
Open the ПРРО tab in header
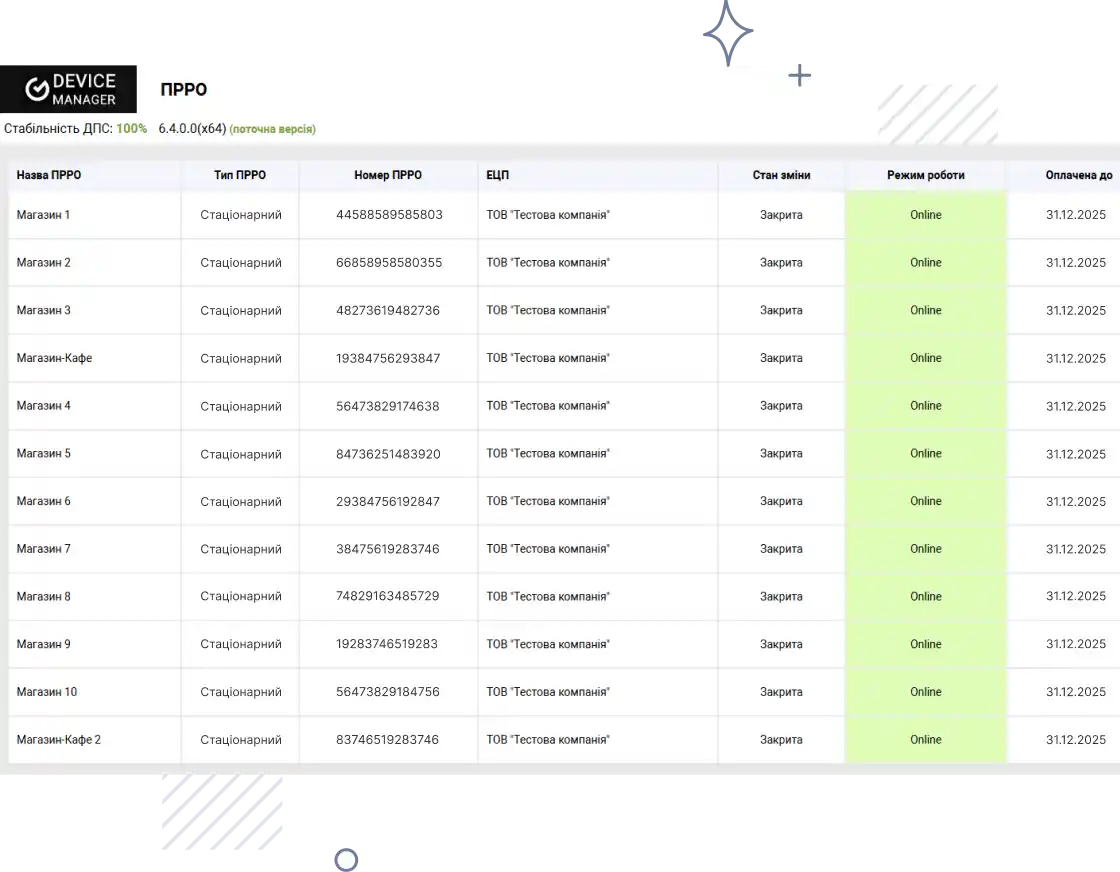(183, 90)
